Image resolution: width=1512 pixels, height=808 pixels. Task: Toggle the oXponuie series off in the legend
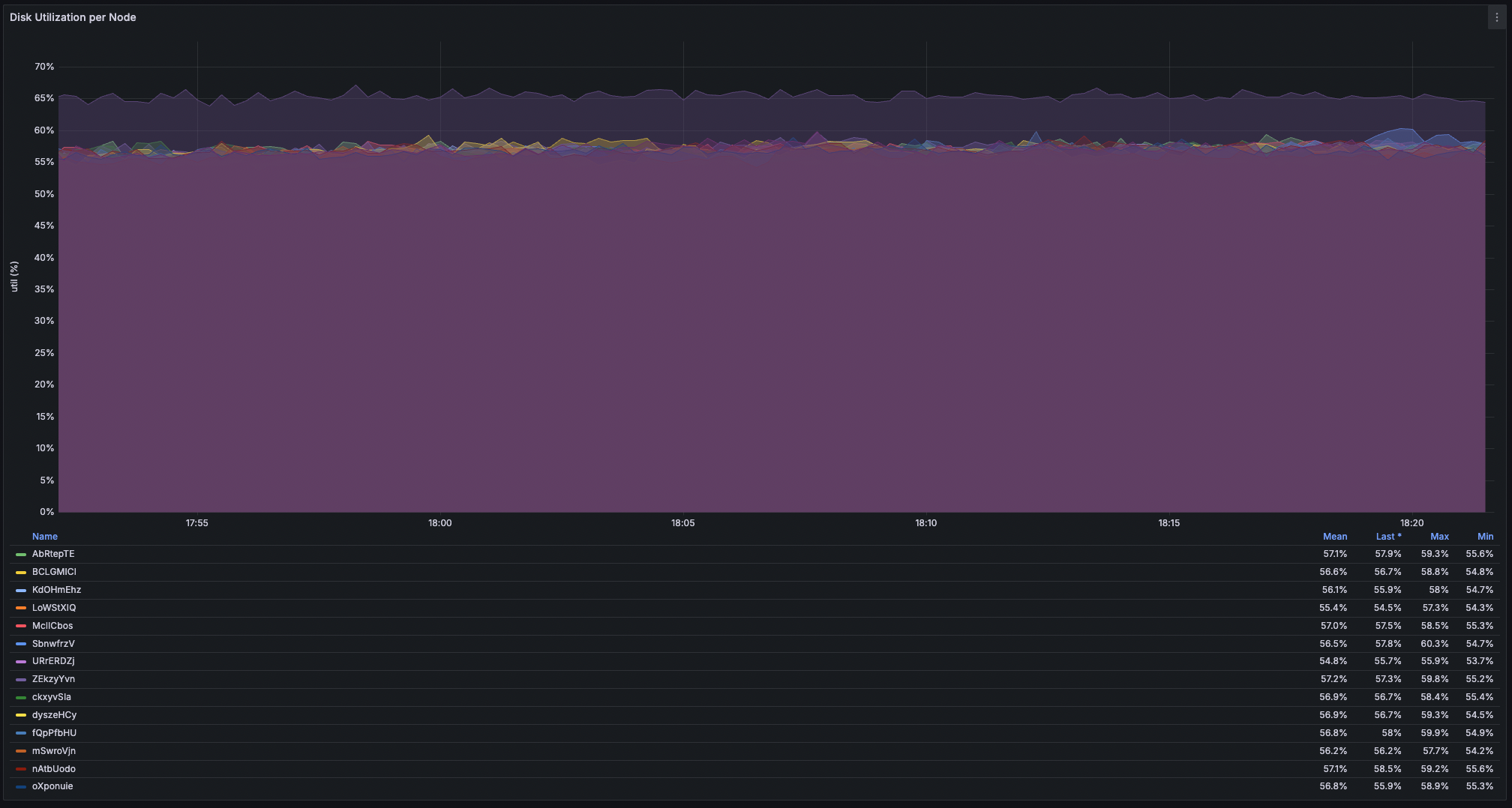52,786
